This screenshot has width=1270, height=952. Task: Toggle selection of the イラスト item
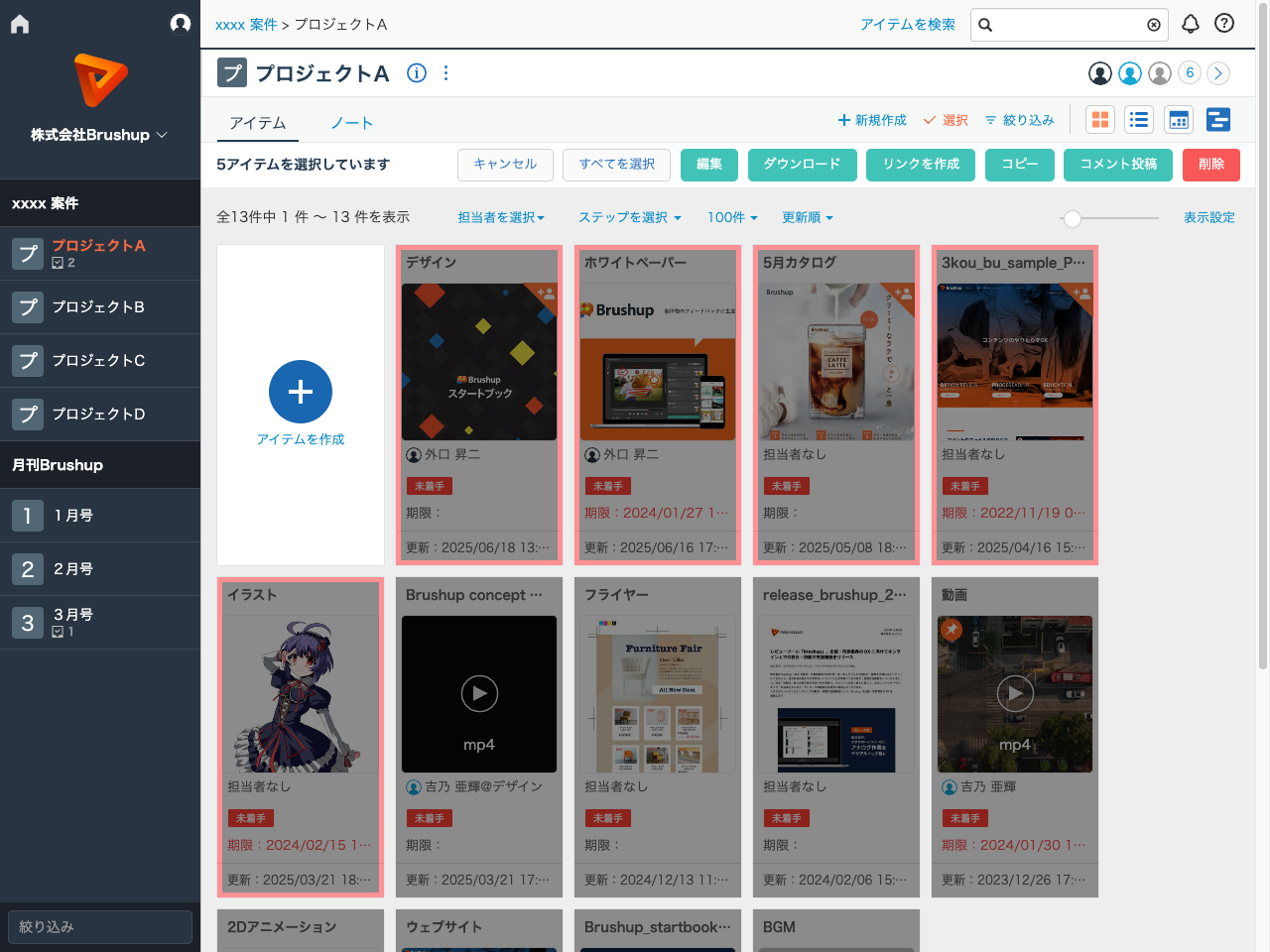(x=301, y=694)
